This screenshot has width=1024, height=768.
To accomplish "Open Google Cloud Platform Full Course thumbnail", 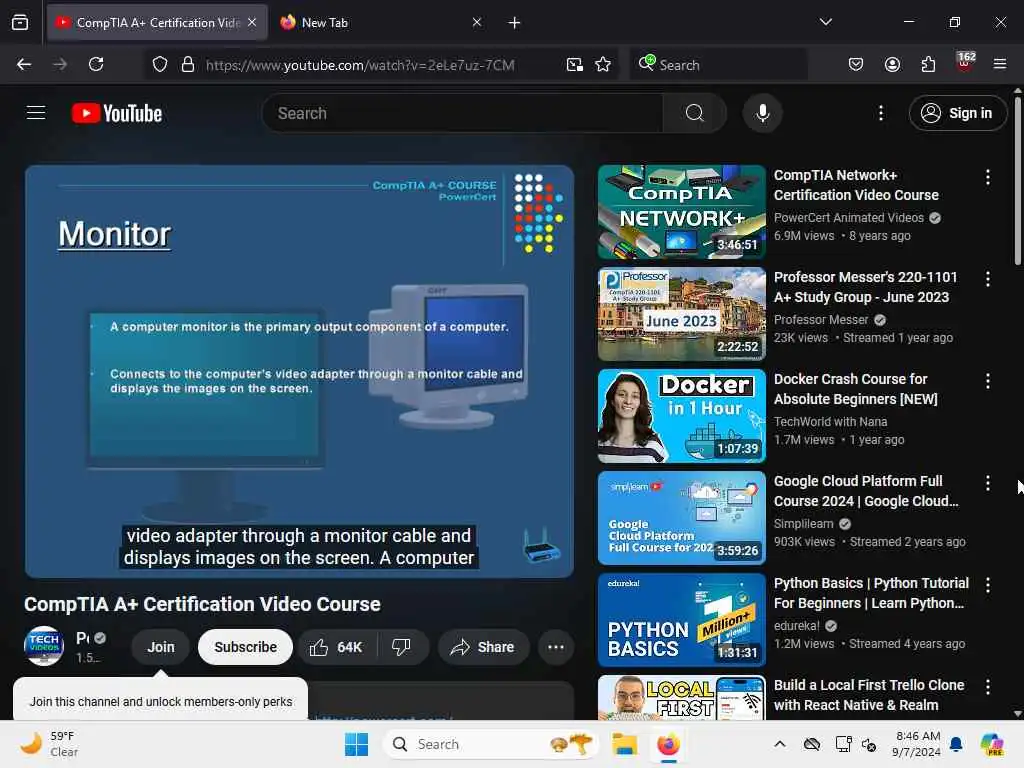I will coord(682,518).
